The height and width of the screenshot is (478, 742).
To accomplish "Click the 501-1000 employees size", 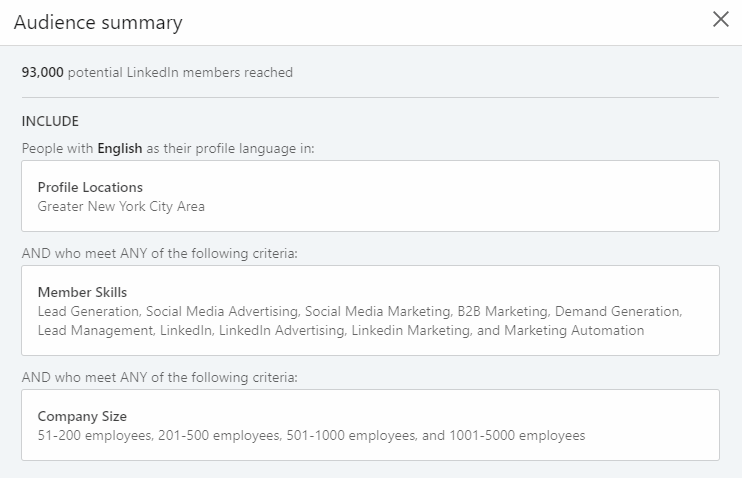I will tap(343, 435).
